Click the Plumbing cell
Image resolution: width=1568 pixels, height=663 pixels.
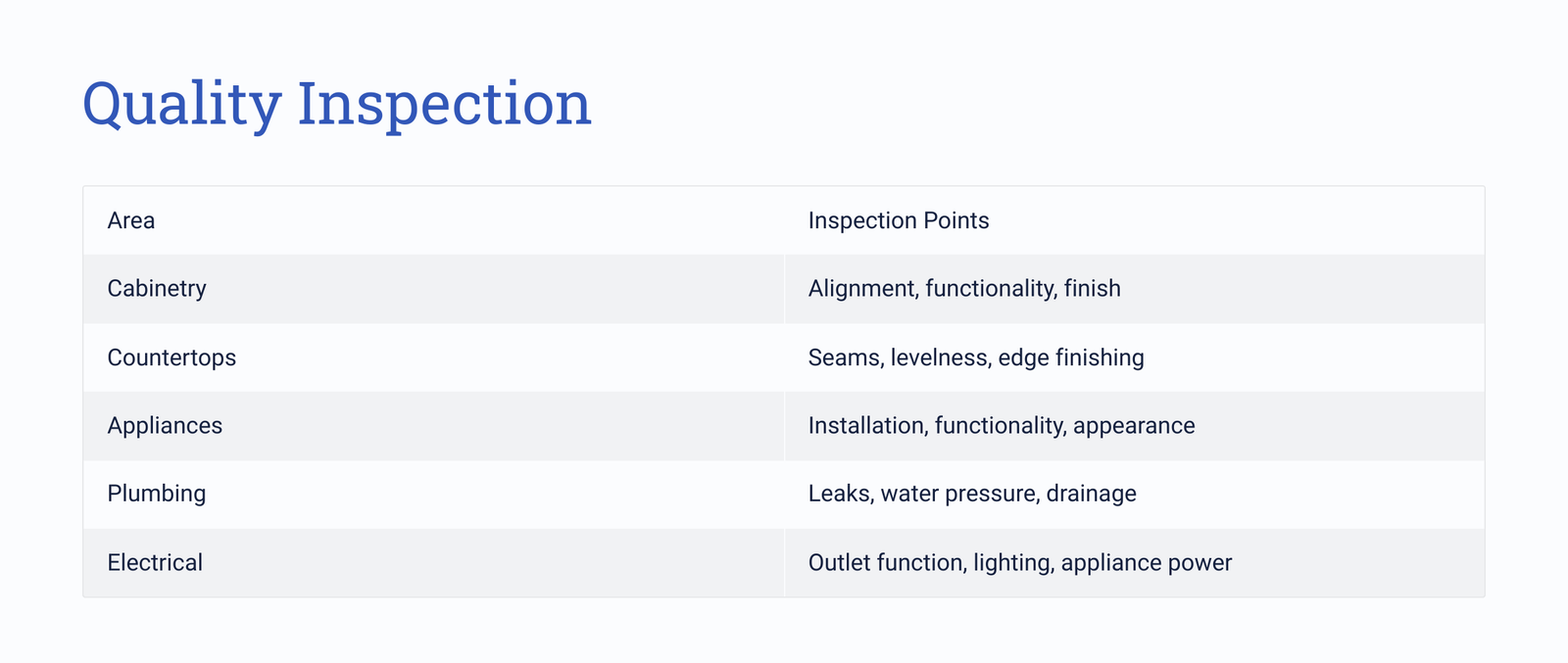[x=434, y=494]
